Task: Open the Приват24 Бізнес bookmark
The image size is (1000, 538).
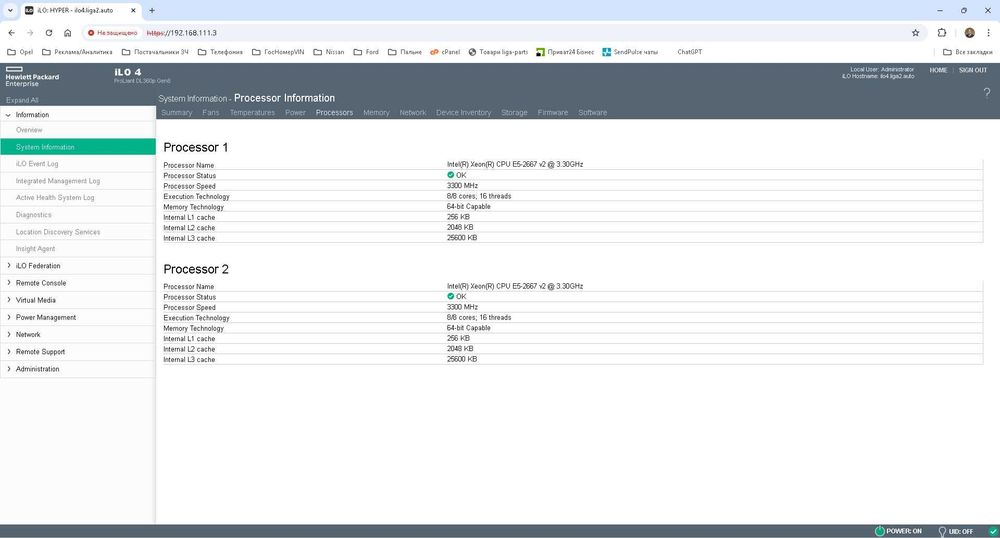Action: tap(565, 52)
